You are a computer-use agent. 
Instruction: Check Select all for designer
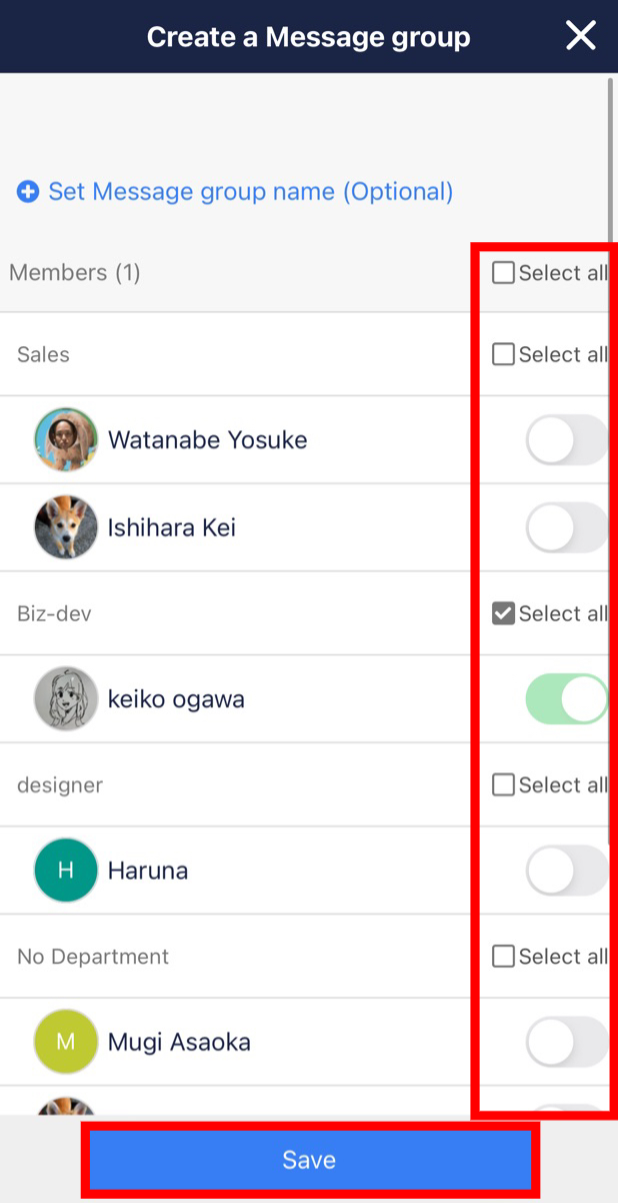(x=503, y=784)
